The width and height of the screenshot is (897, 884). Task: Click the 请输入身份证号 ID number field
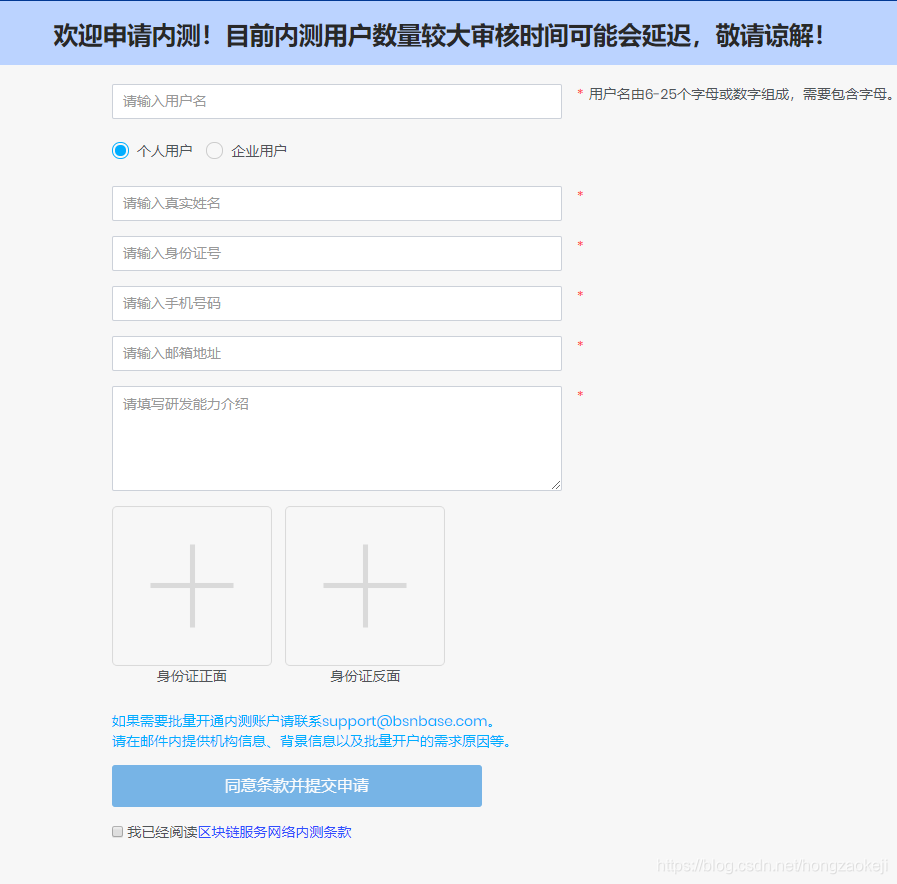pos(336,253)
